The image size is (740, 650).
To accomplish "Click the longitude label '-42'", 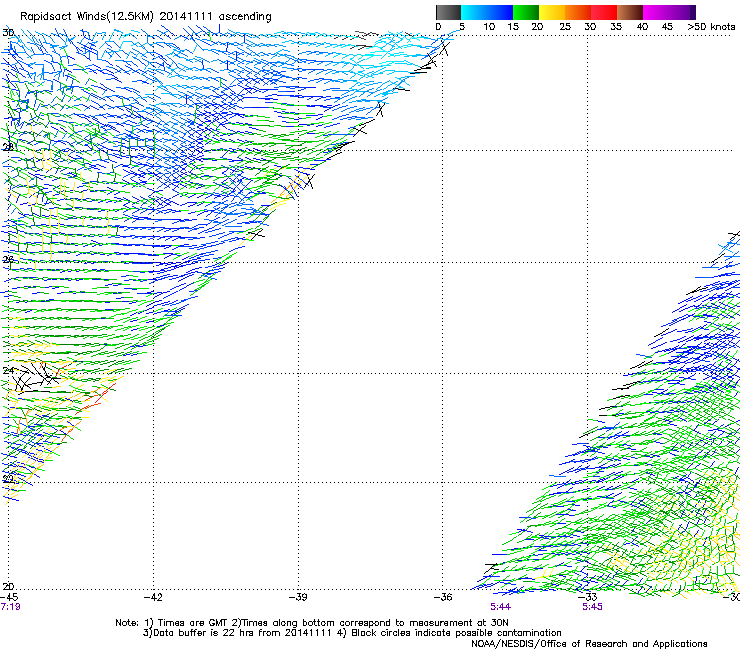I will click(153, 597).
